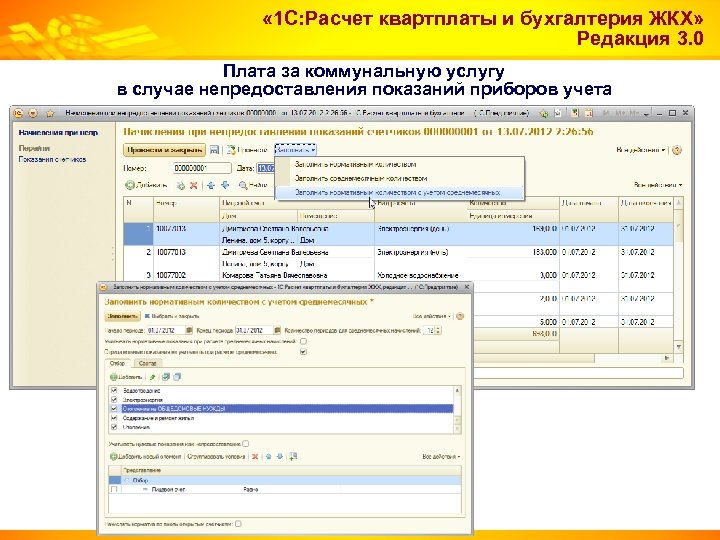Click the blue up arrow icon in the filter toolbar
720x540 pixels.
[269, 456]
